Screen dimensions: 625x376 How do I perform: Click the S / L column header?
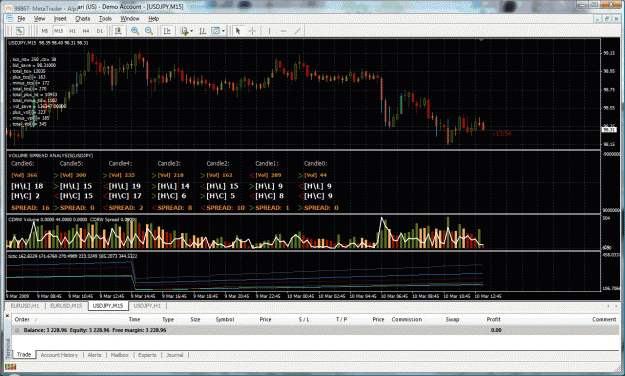(x=304, y=319)
